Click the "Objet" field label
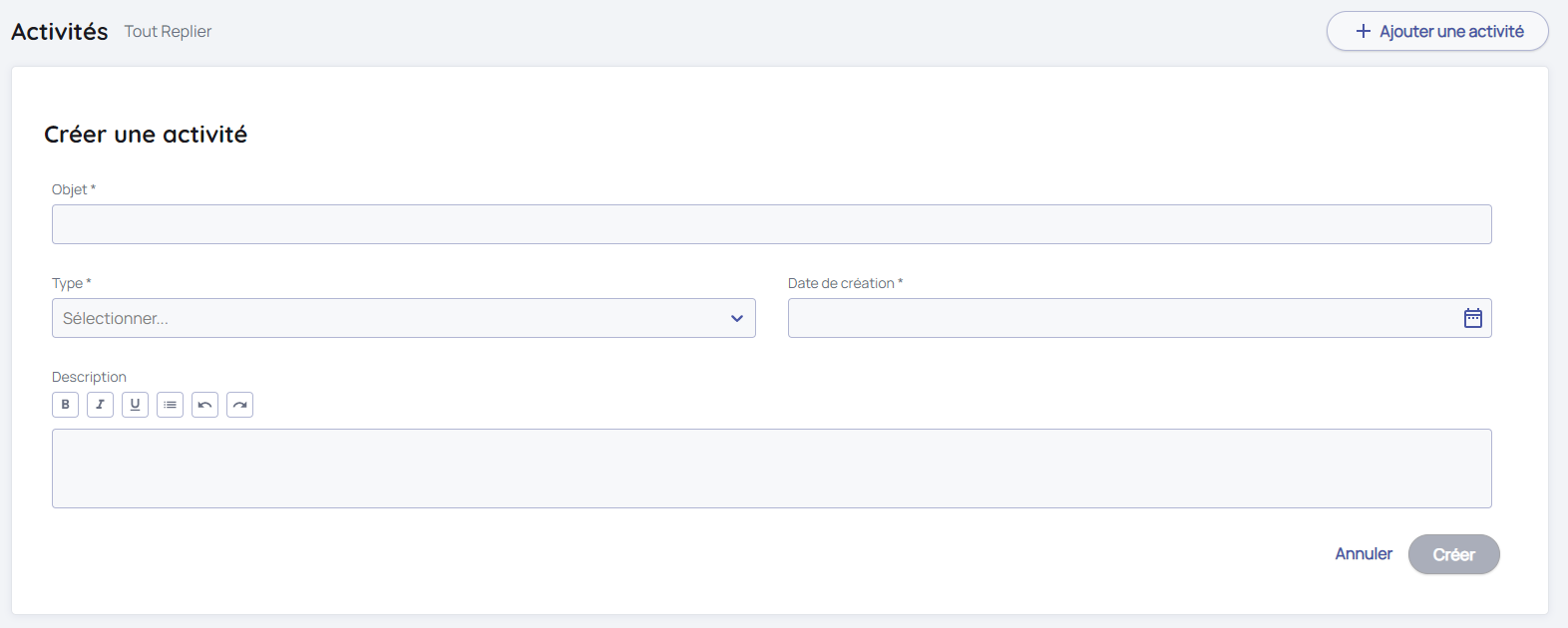The image size is (1568, 628). (x=70, y=189)
